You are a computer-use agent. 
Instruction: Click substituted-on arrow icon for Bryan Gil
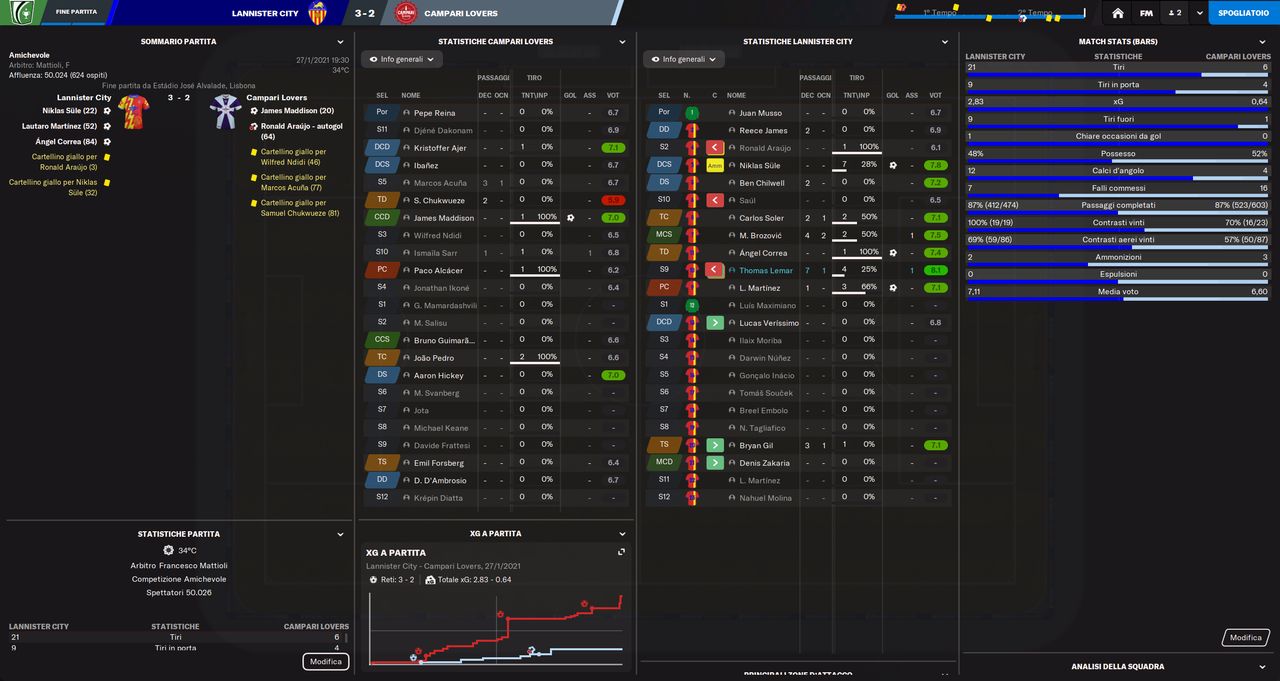715,445
